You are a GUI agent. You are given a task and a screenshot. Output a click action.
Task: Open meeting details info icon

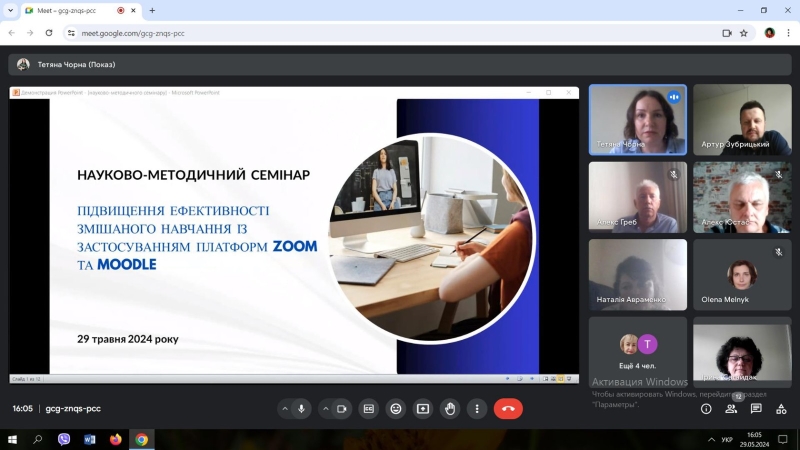click(x=706, y=409)
